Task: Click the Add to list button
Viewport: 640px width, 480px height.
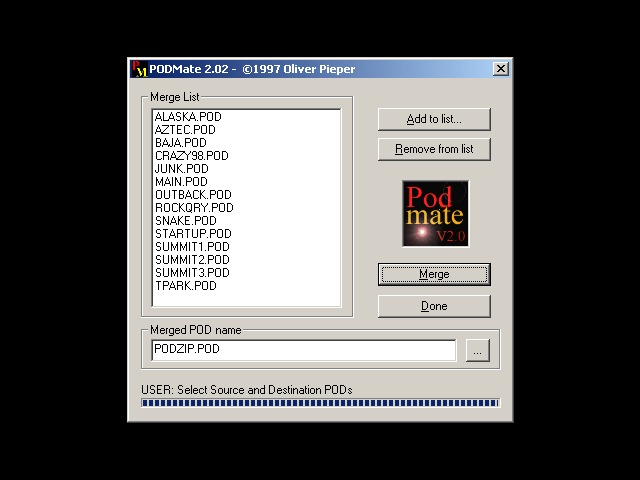Action: click(x=434, y=119)
